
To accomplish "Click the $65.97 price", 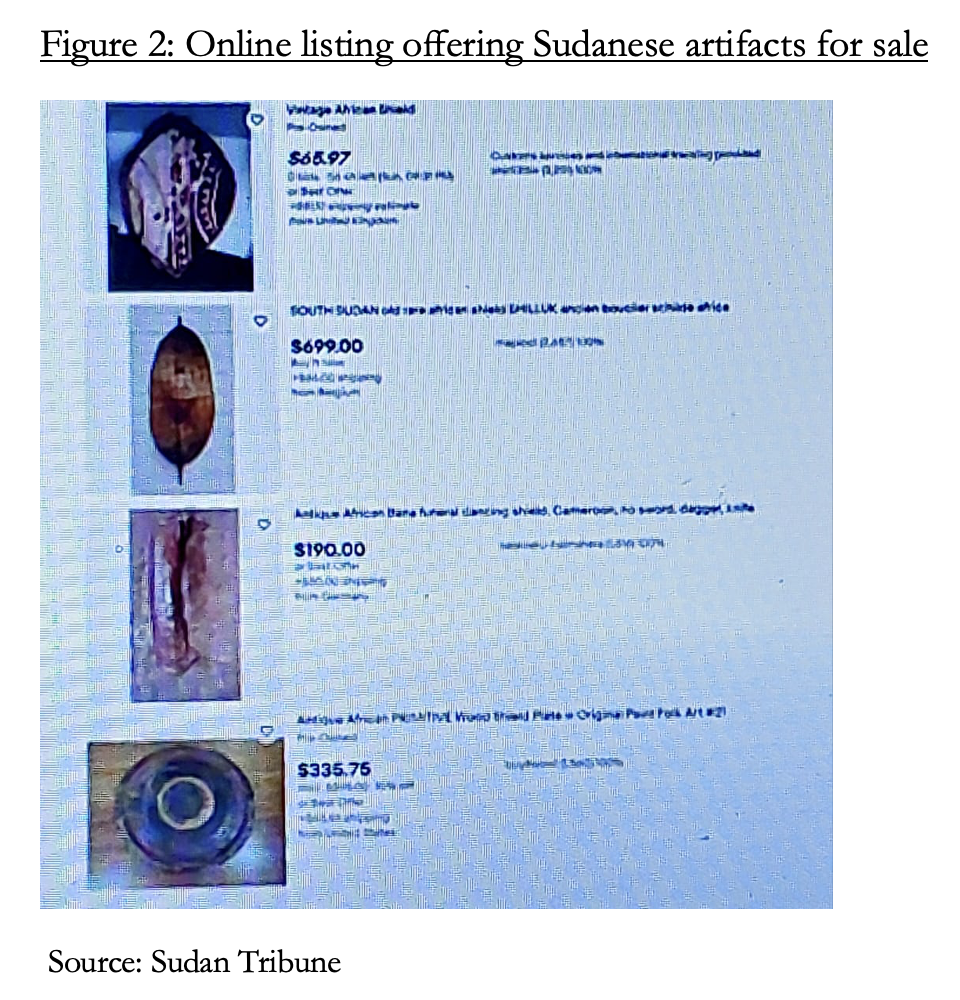I will [320, 158].
